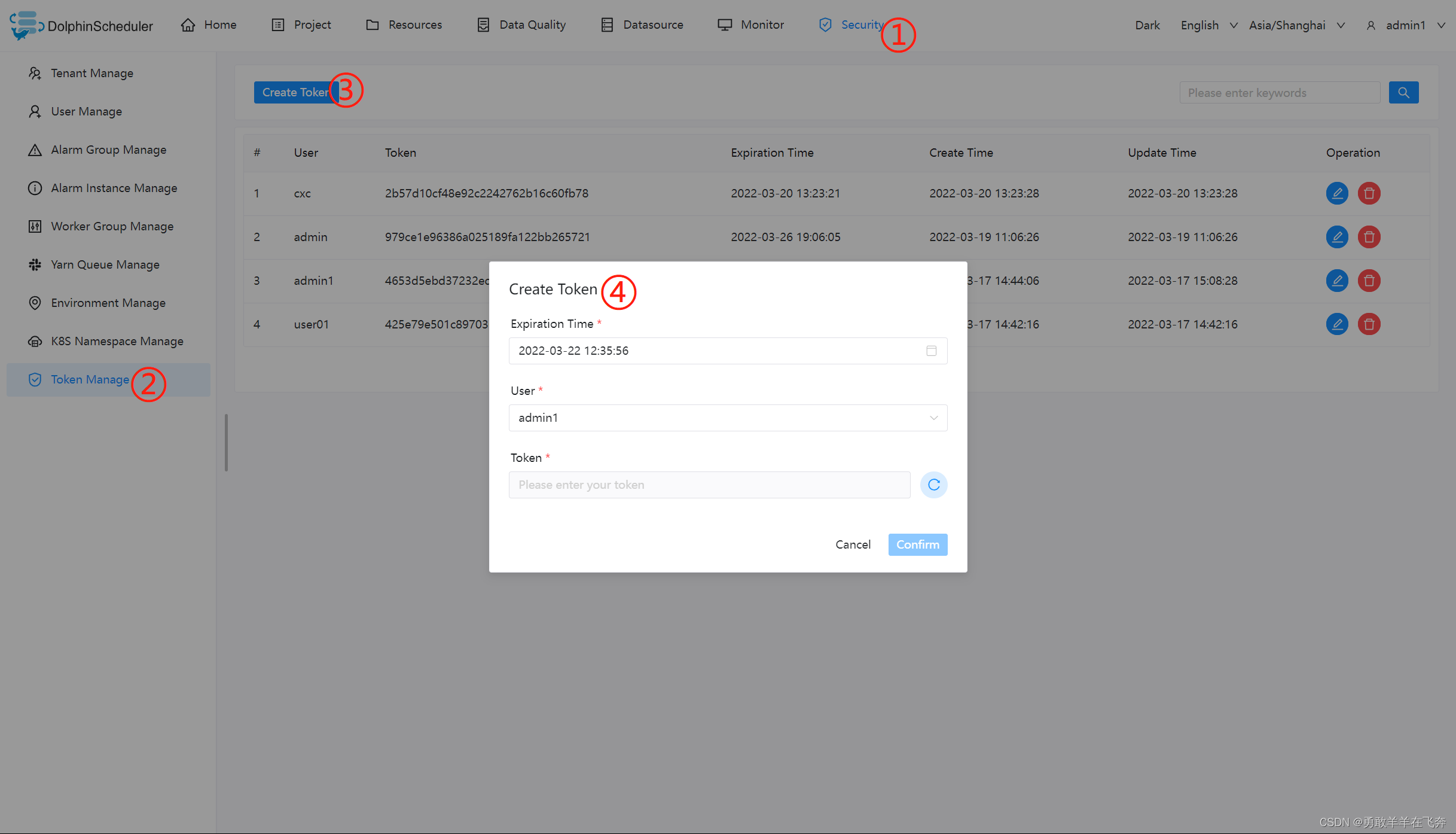The width and height of the screenshot is (1456, 834).
Task: Click the token regenerate refresh icon
Action: tap(934, 485)
